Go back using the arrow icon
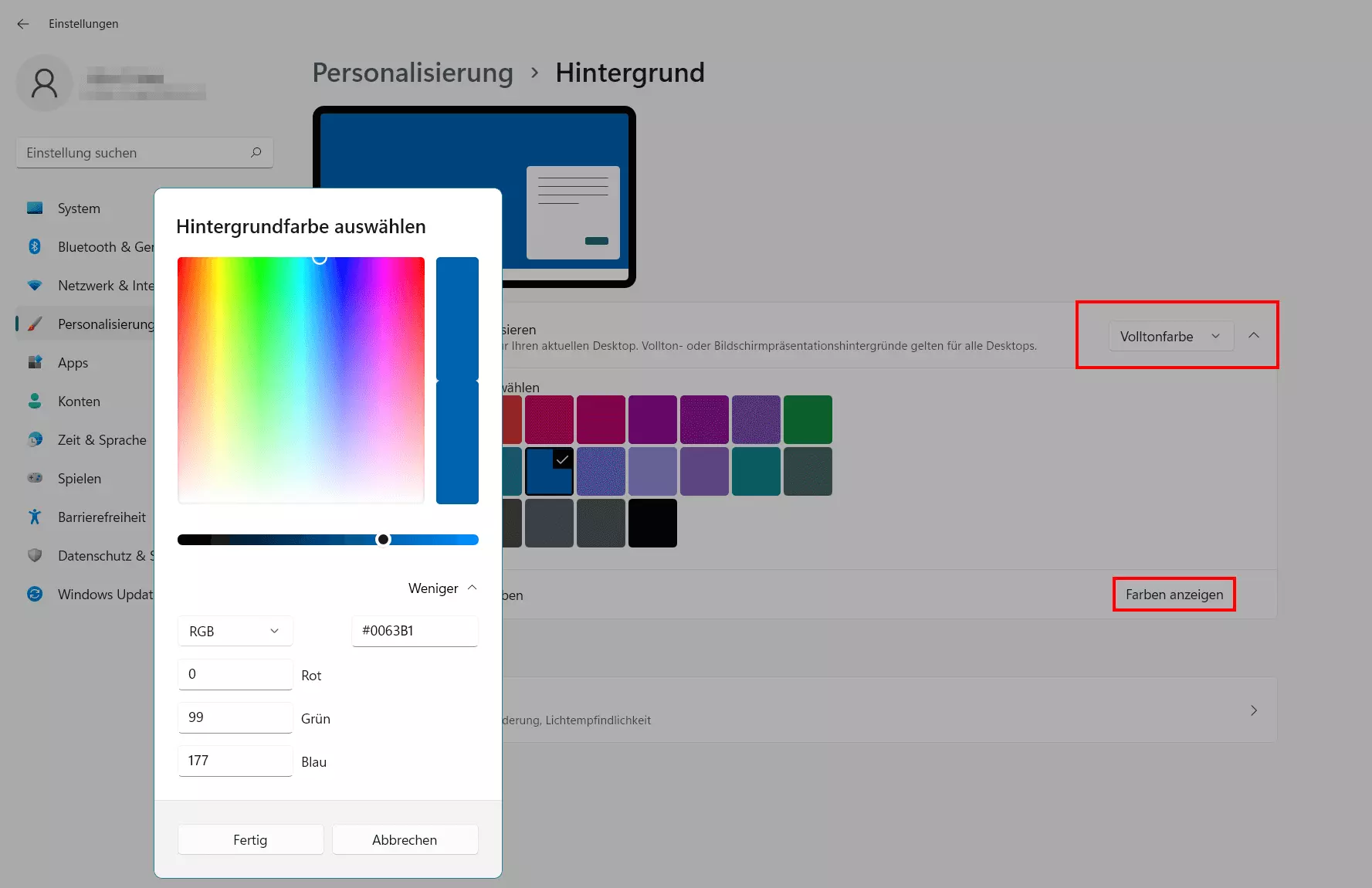 [x=23, y=24]
